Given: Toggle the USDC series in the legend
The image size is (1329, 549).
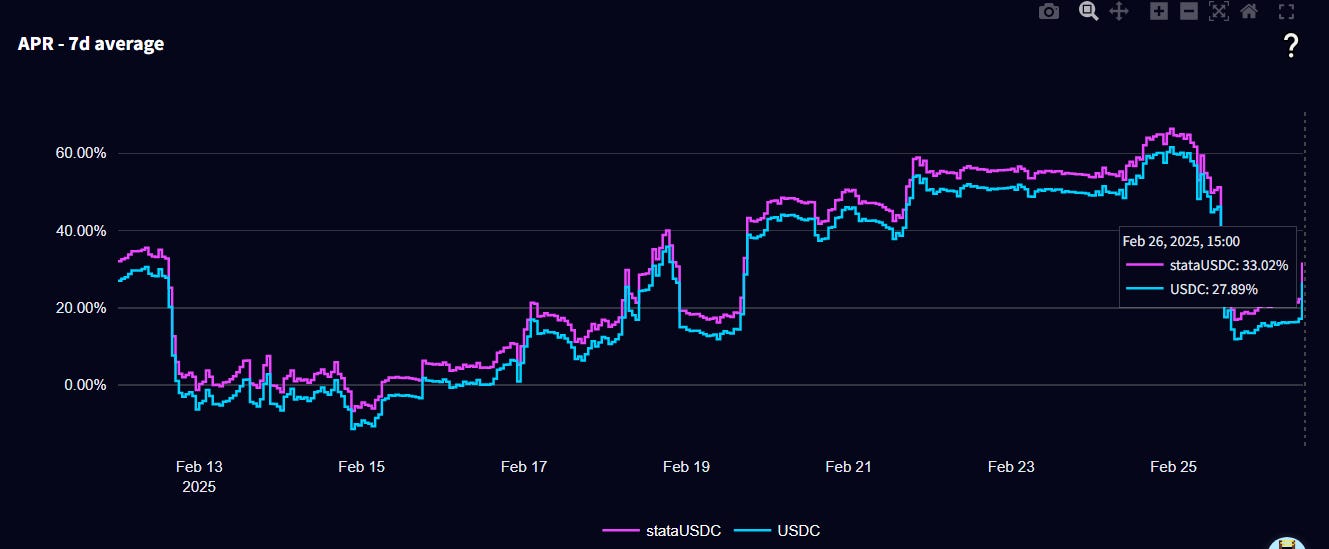Looking at the screenshot, I should coord(777,530).
